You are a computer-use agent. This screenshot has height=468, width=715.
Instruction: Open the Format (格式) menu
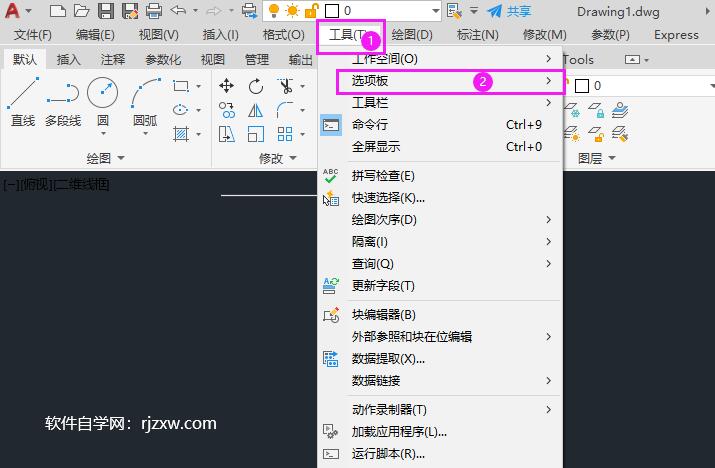coord(284,35)
